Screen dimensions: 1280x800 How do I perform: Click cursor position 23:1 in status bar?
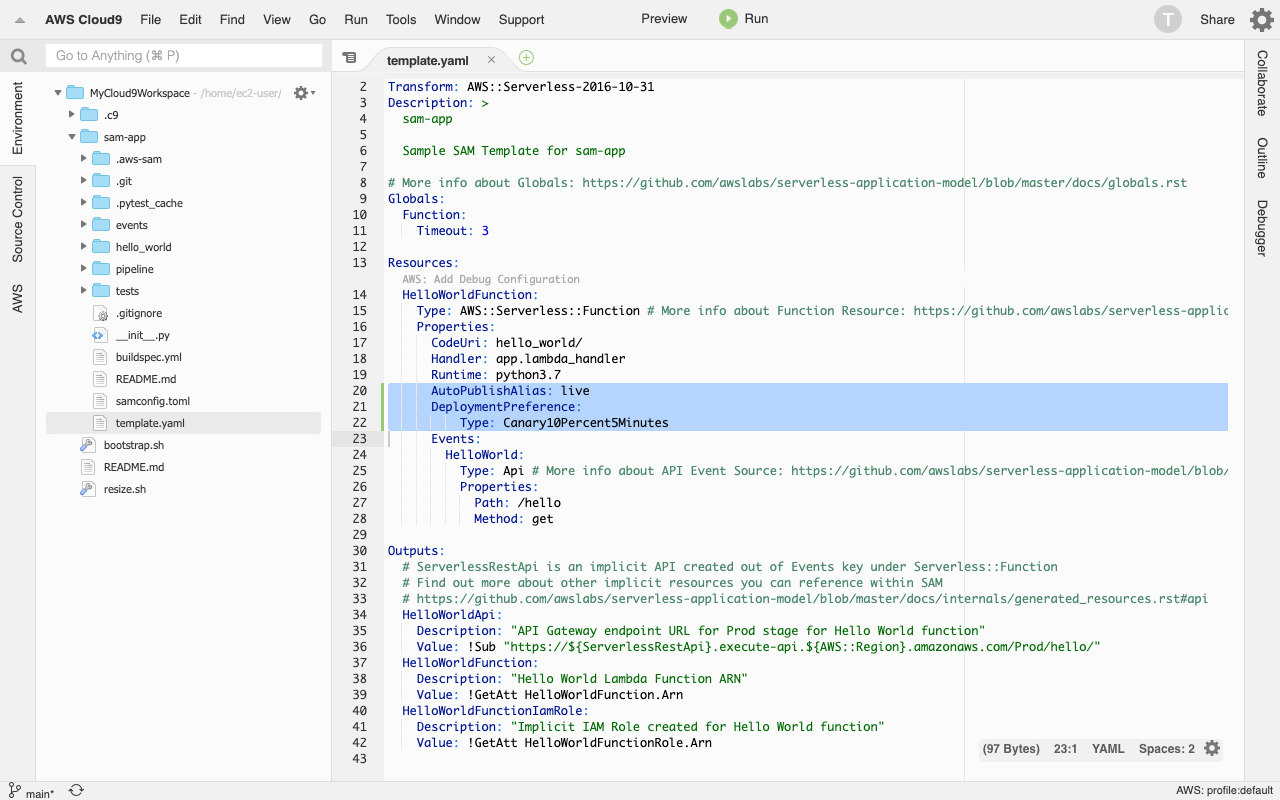(x=1065, y=748)
